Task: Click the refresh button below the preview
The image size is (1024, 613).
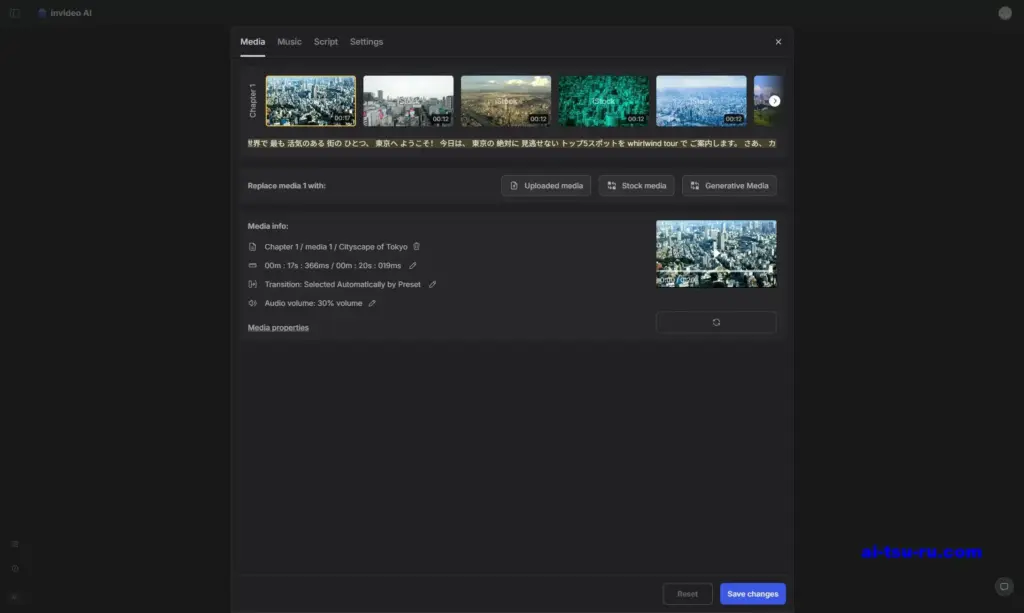Action: pos(716,322)
